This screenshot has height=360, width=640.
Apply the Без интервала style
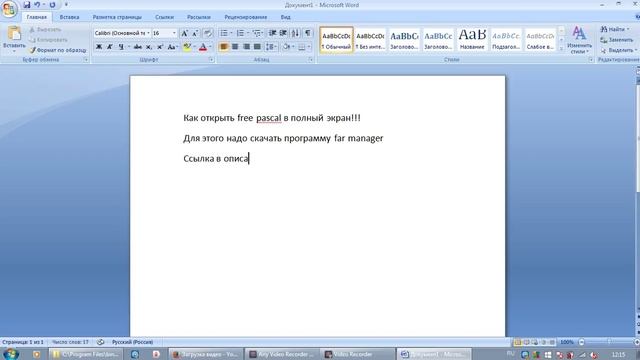(370, 40)
